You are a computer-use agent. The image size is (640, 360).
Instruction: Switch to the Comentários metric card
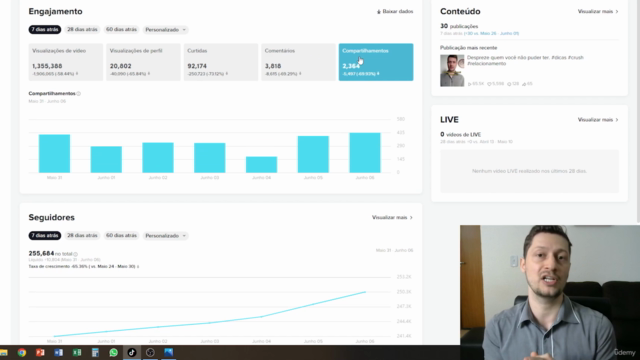click(x=298, y=62)
